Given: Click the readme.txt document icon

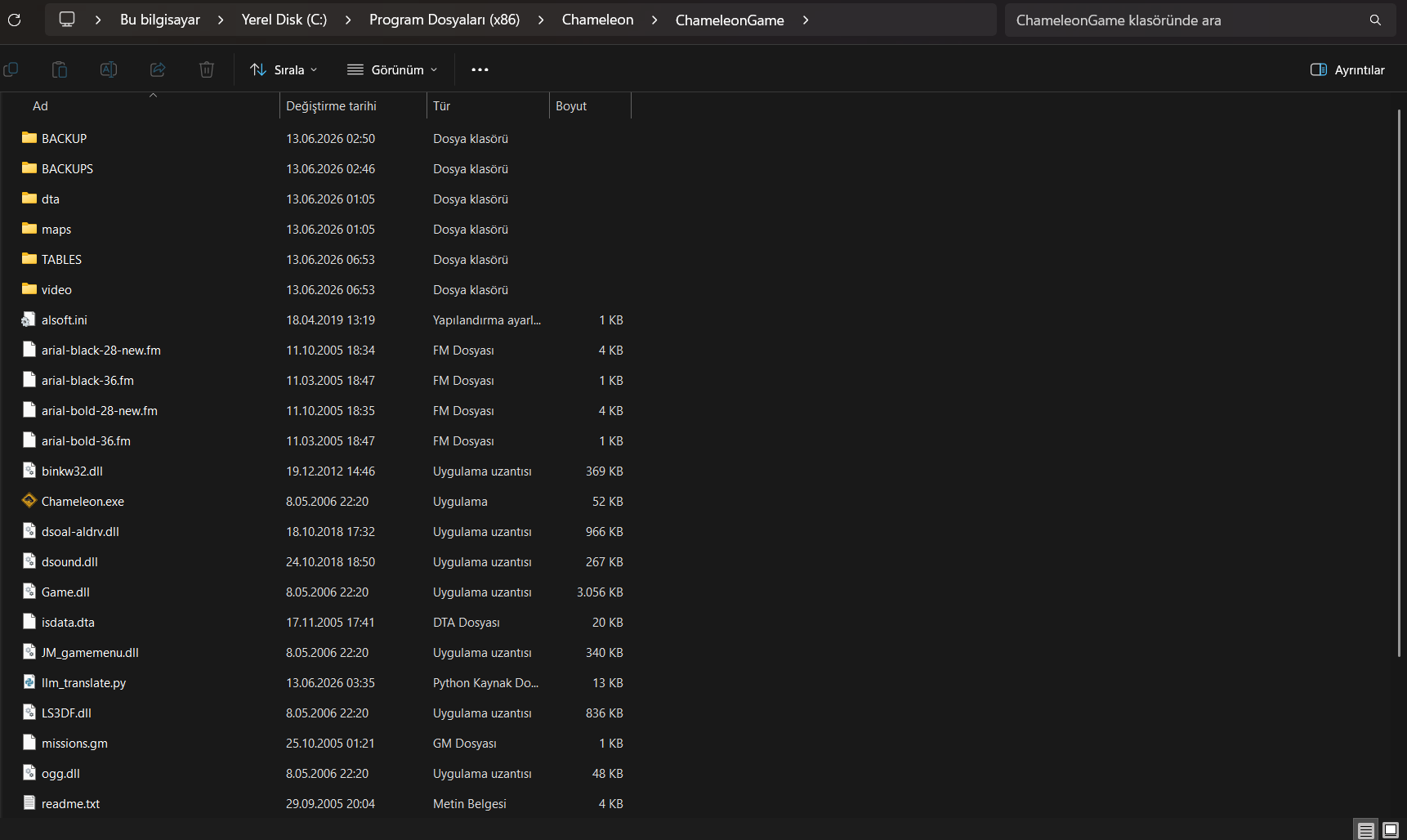Looking at the screenshot, I should tap(29, 803).
